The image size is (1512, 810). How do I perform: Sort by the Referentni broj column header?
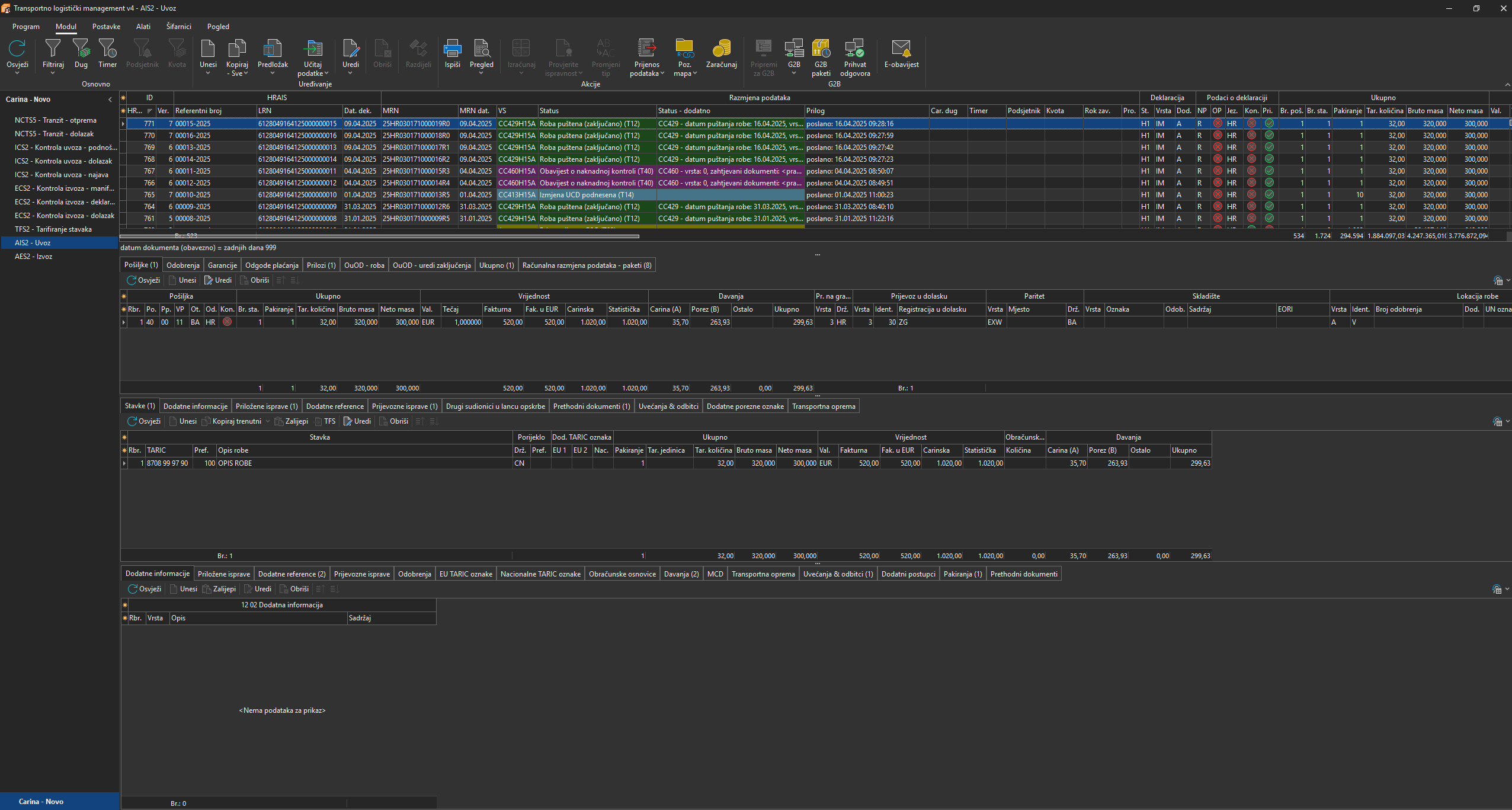tap(214, 111)
